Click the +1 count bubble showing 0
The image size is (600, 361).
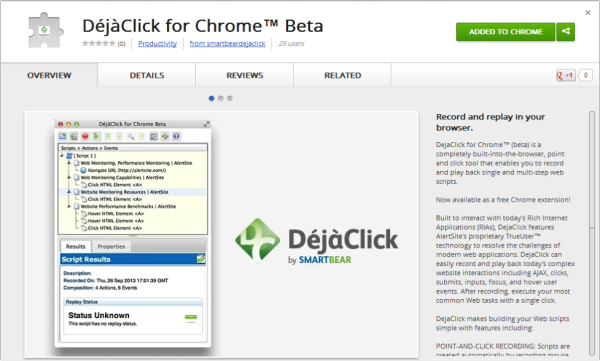pos(585,75)
